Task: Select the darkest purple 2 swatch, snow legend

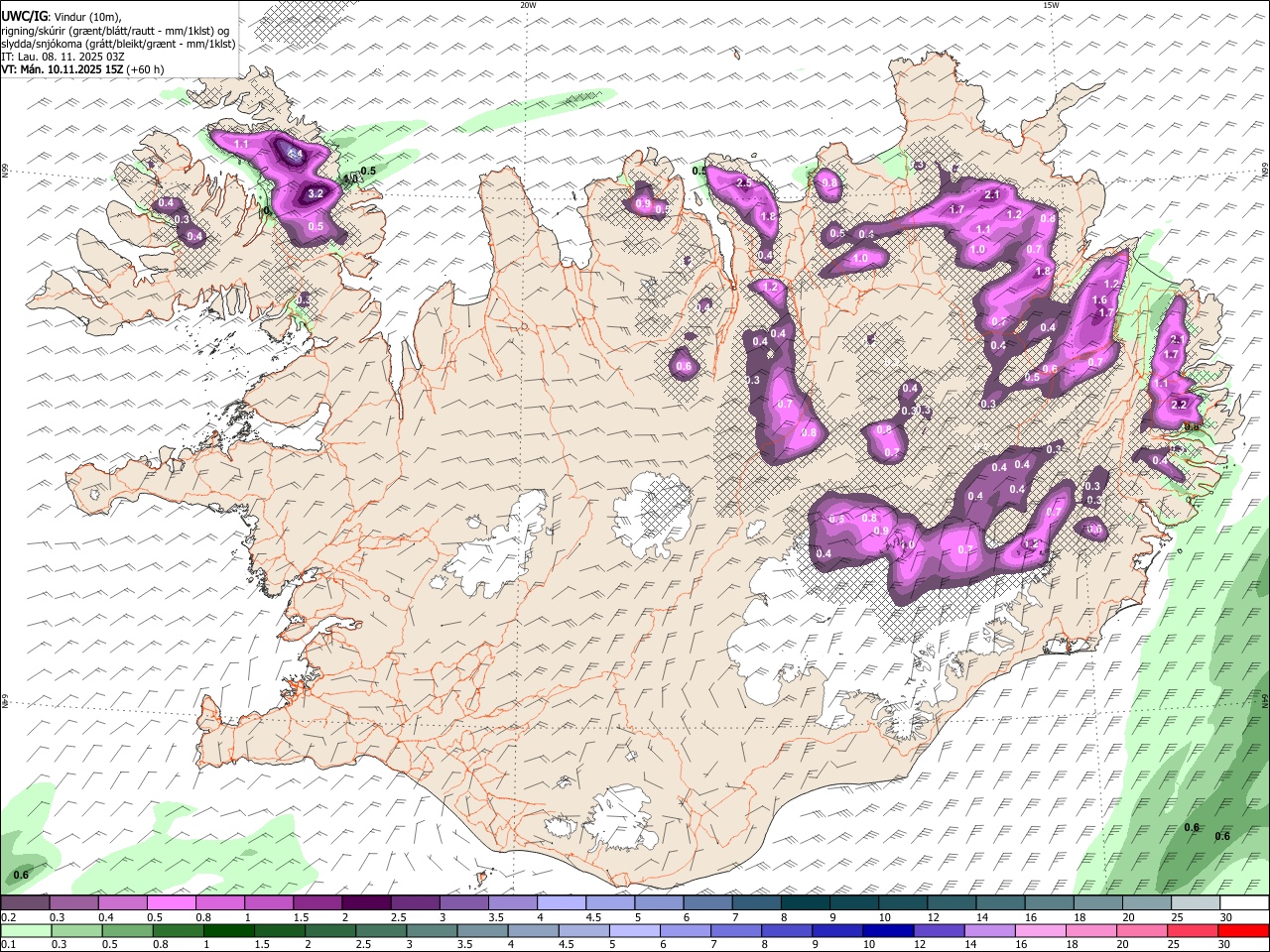Action: 365,902
